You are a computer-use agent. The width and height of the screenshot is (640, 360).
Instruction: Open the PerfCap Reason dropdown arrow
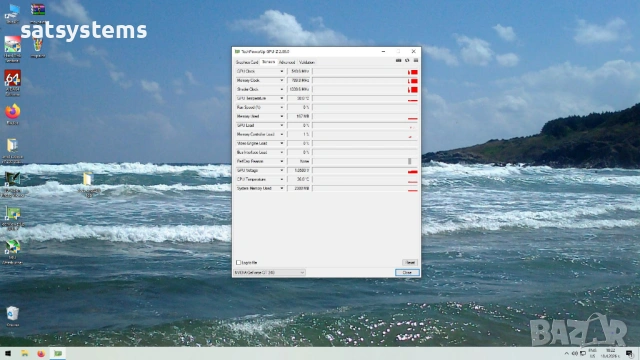(x=281, y=161)
